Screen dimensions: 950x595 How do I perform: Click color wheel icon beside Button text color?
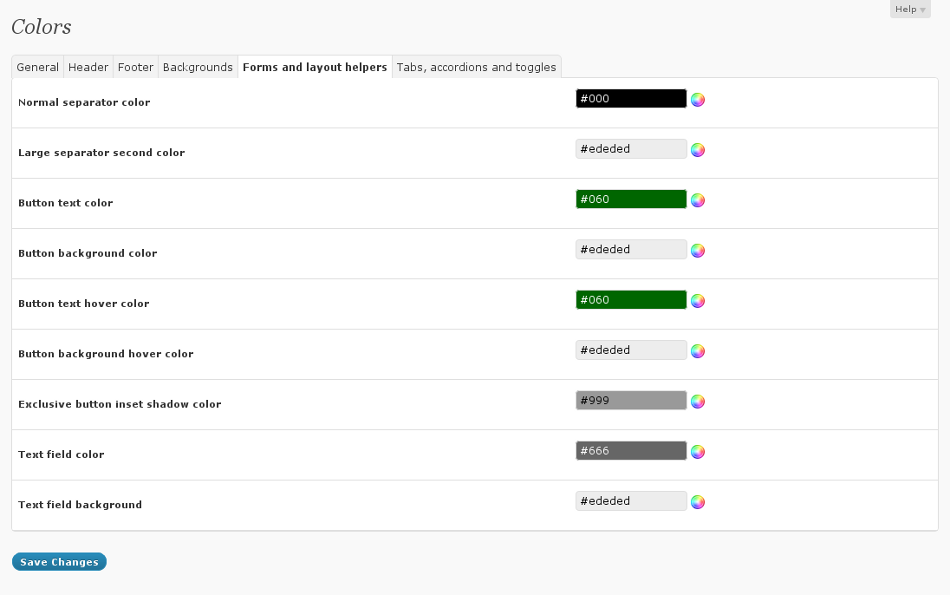(x=698, y=200)
